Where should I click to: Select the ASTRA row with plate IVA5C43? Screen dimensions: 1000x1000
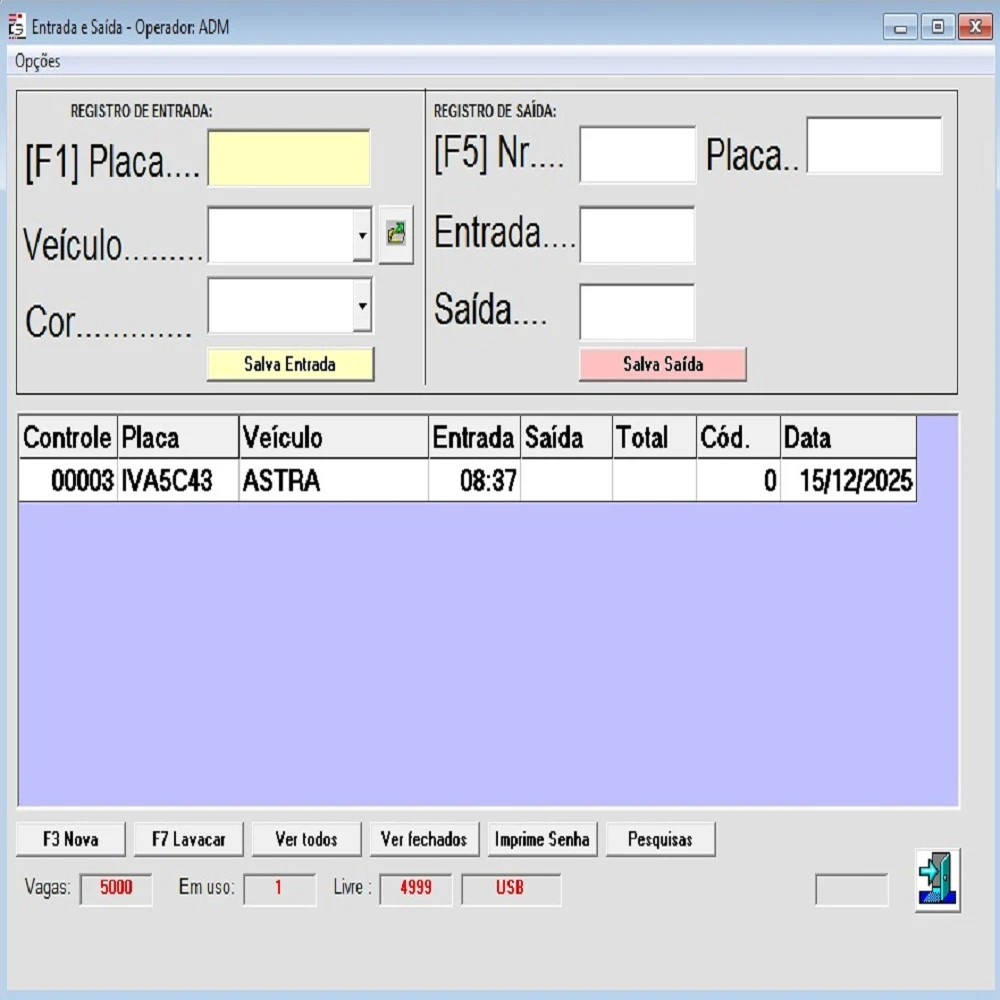(x=280, y=481)
